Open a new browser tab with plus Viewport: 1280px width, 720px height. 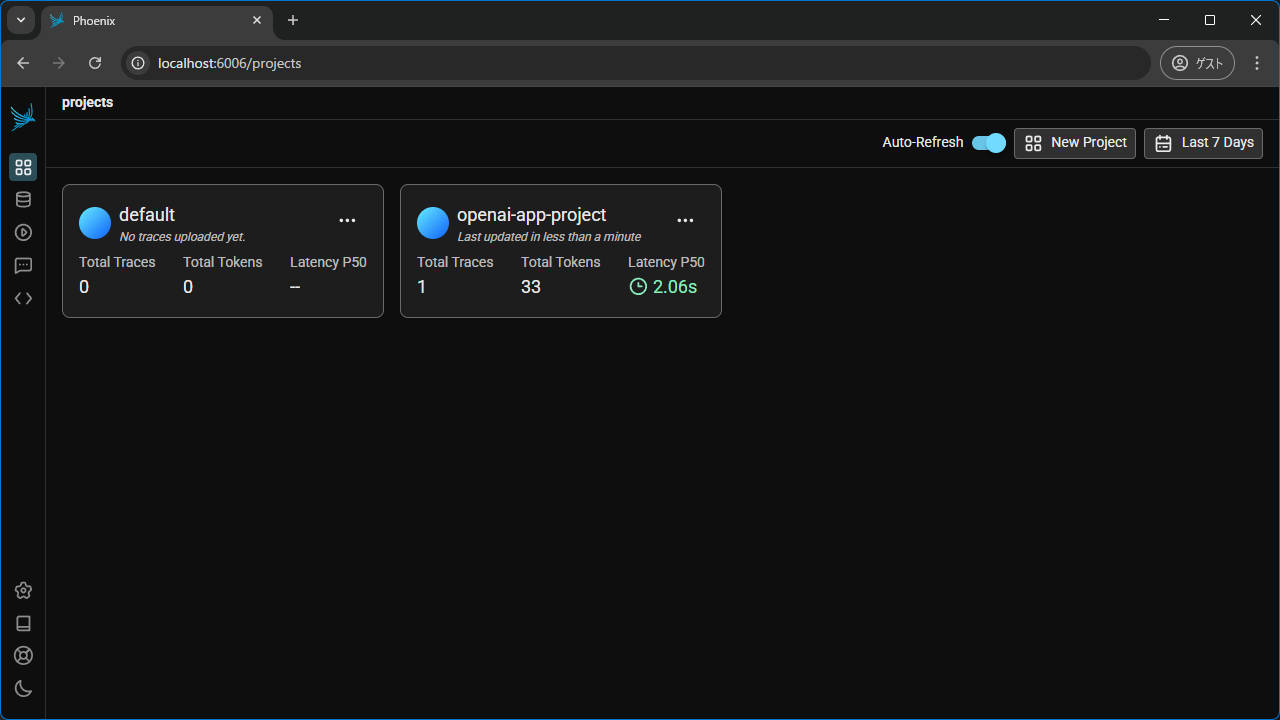293,20
